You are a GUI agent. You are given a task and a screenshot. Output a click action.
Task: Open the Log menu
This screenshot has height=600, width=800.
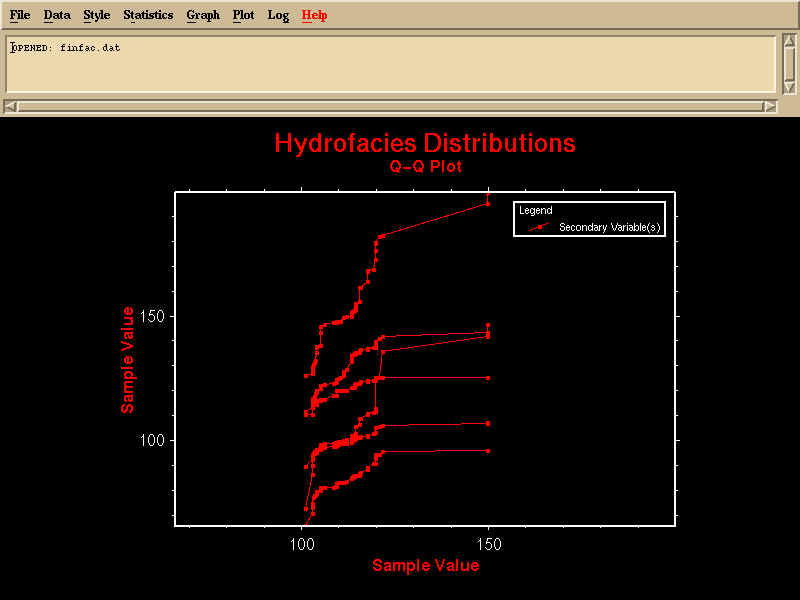pos(278,16)
